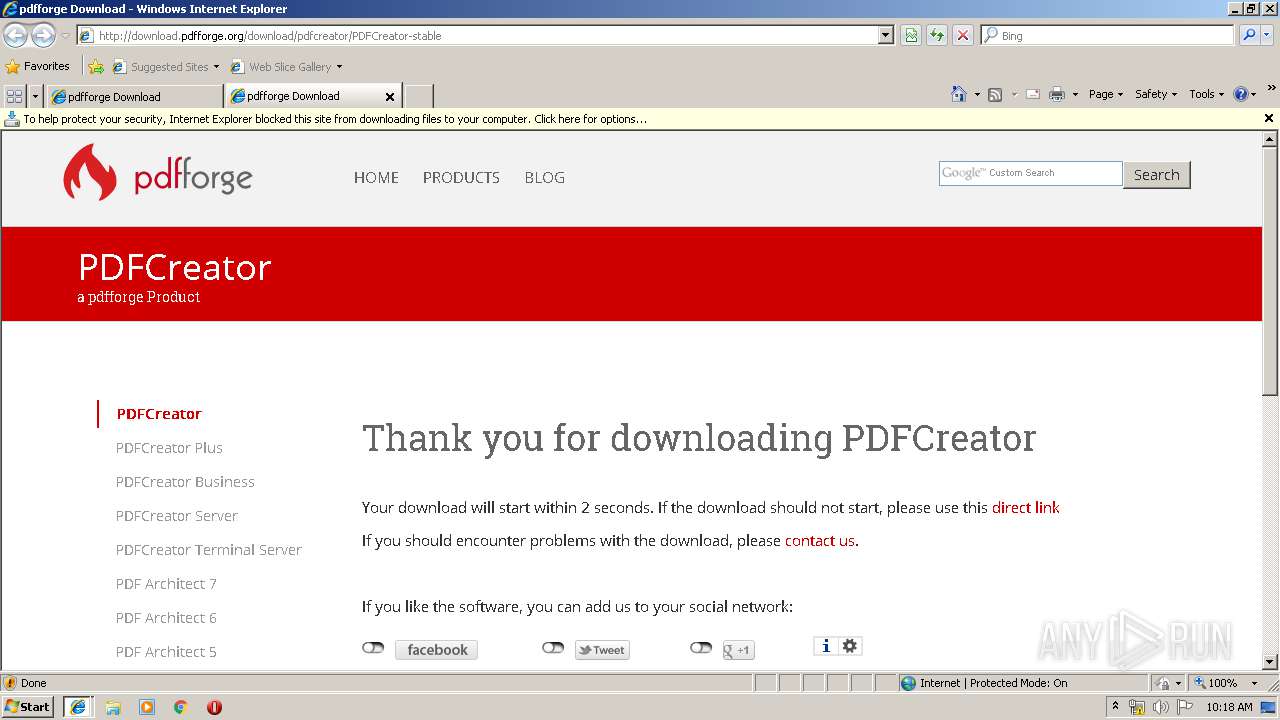Click the scrollbar down arrow

pyautogui.click(x=1270, y=662)
